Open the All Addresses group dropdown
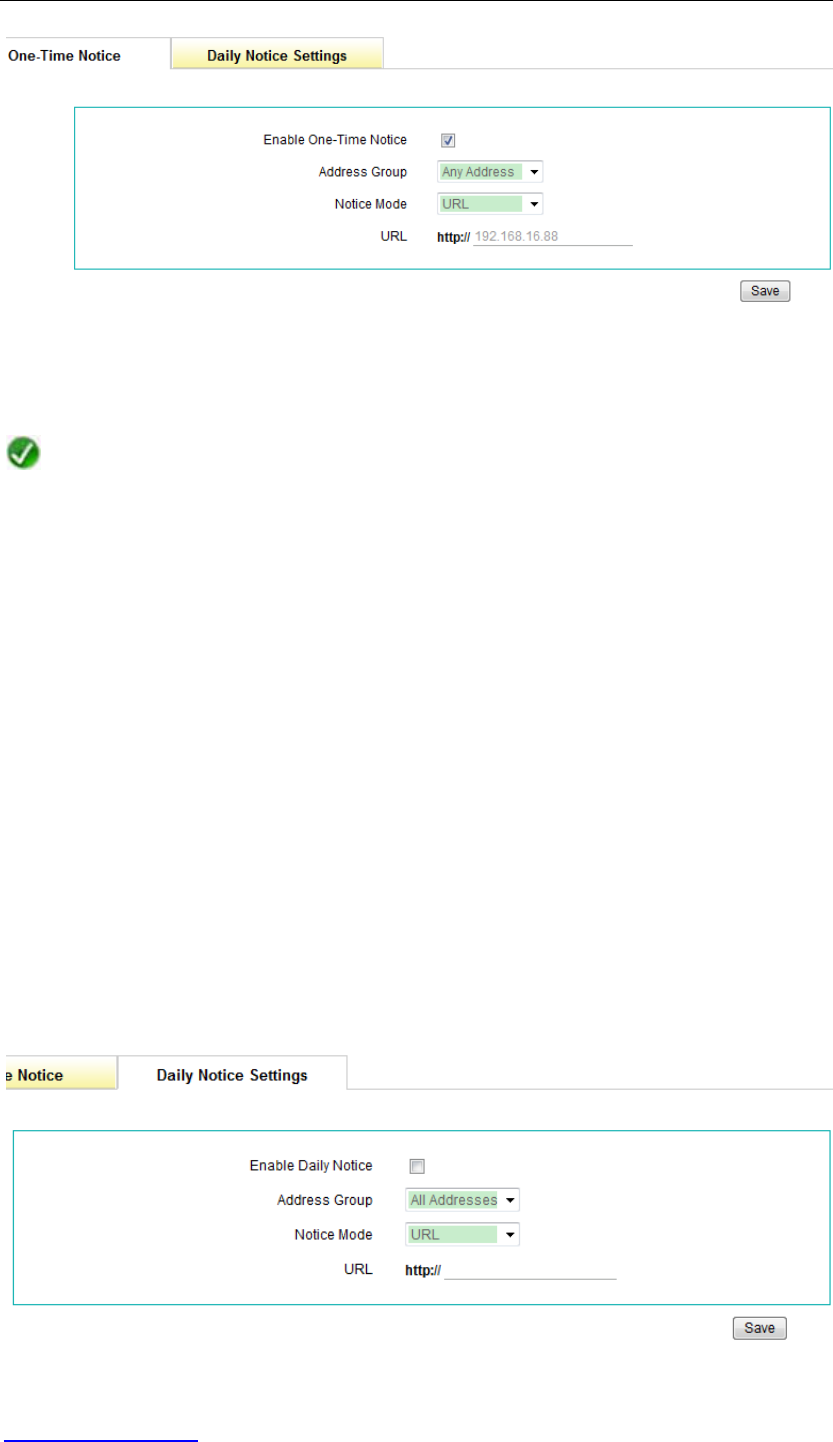The image size is (833, 1442). pyautogui.click(x=463, y=1200)
